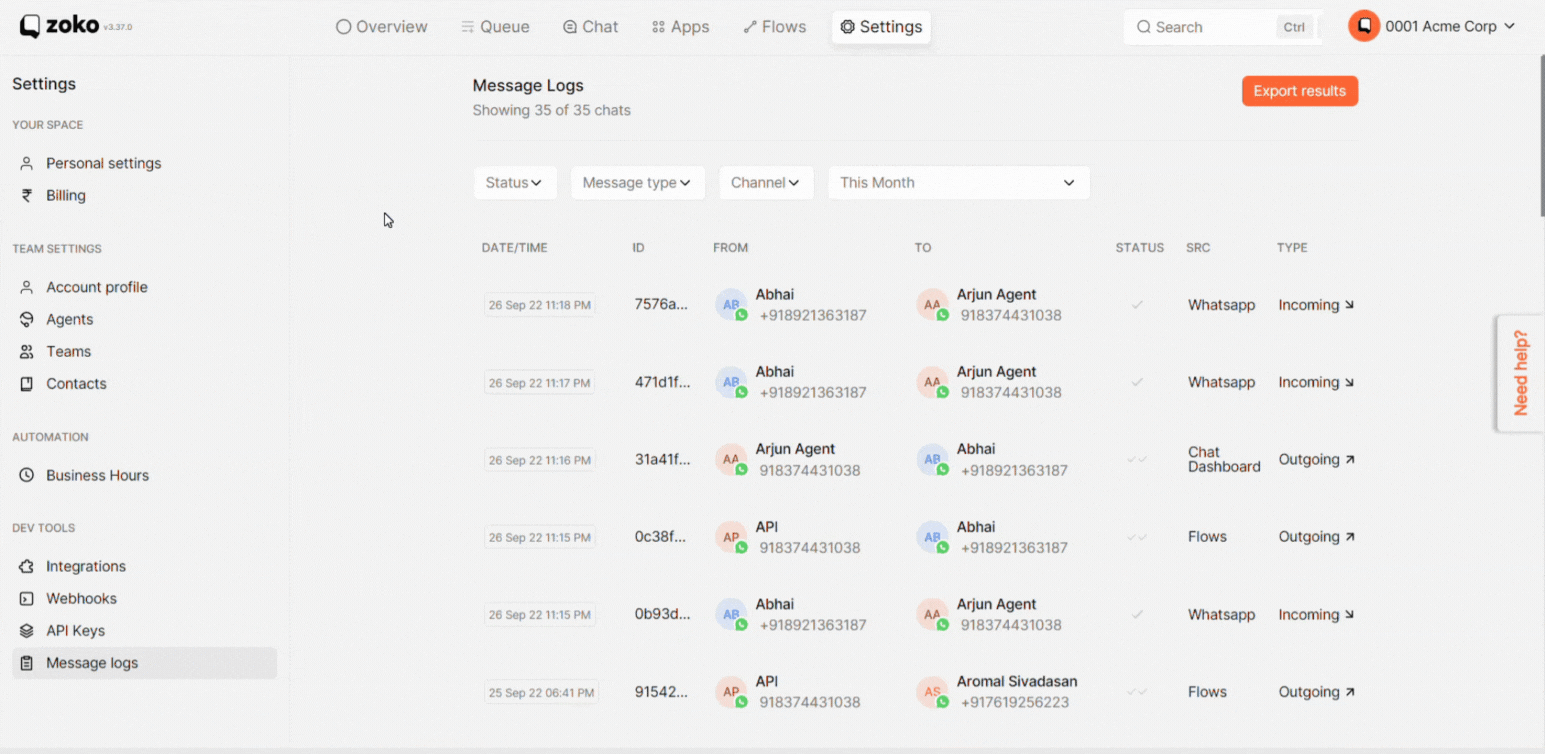Open the Message type filter dropdown
This screenshot has width=1545, height=754.
pyautogui.click(x=637, y=182)
